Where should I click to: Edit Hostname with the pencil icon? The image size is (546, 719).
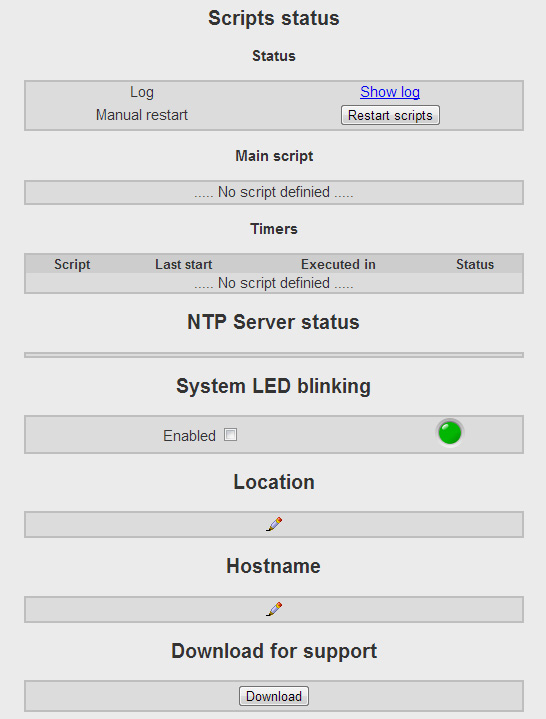(274, 609)
